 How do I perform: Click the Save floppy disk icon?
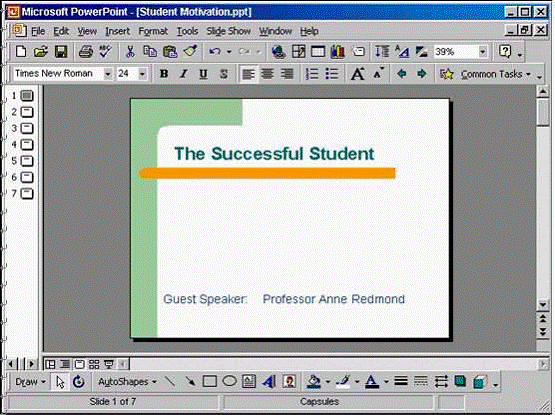pos(61,52)
